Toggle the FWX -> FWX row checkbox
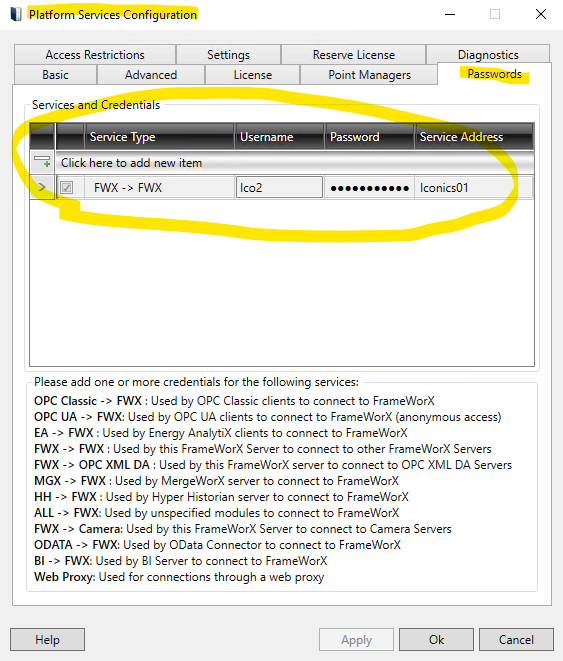 pyautogui.click(x=67, y=188)
